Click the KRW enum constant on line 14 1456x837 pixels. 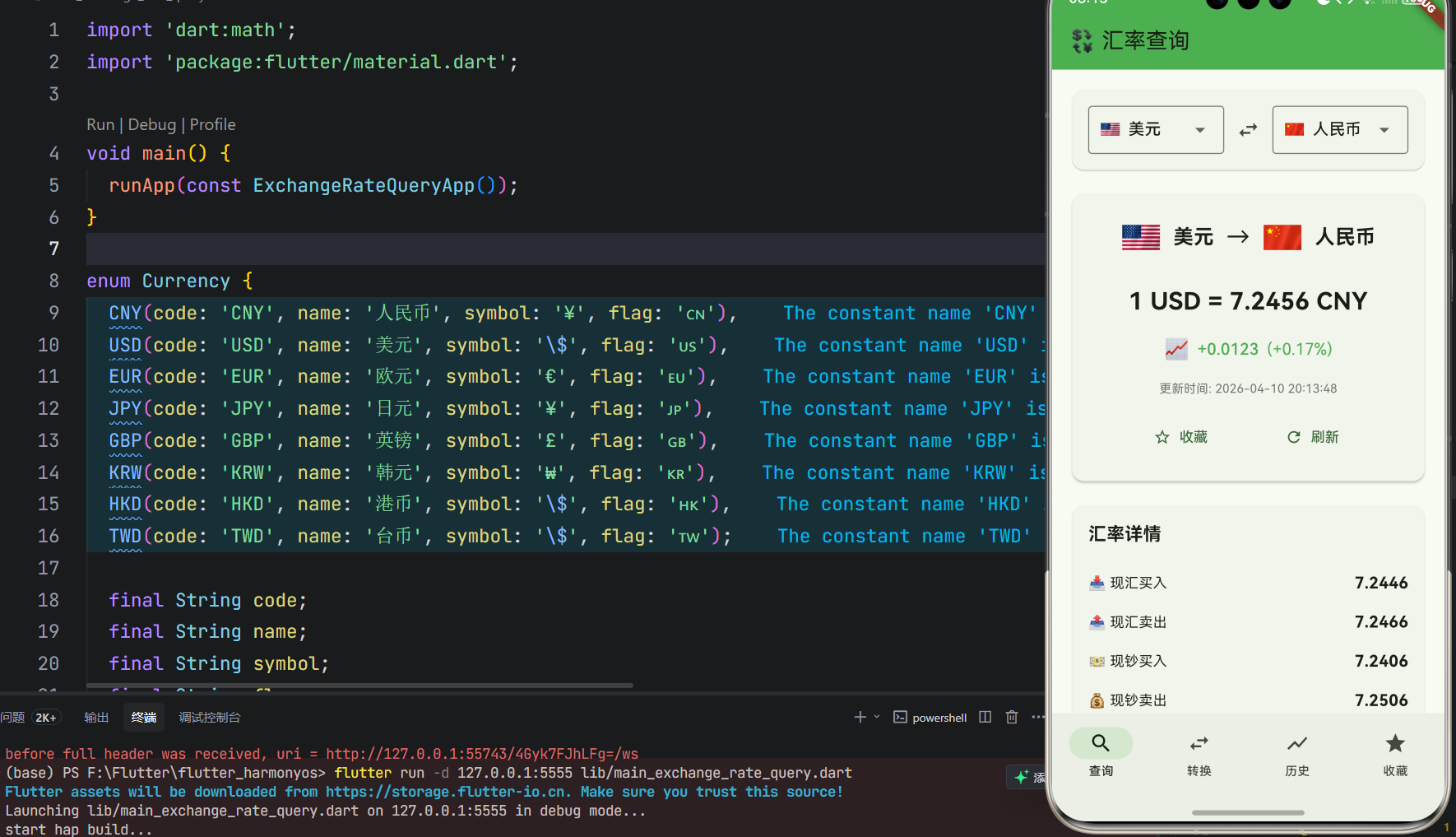(125, 473)
